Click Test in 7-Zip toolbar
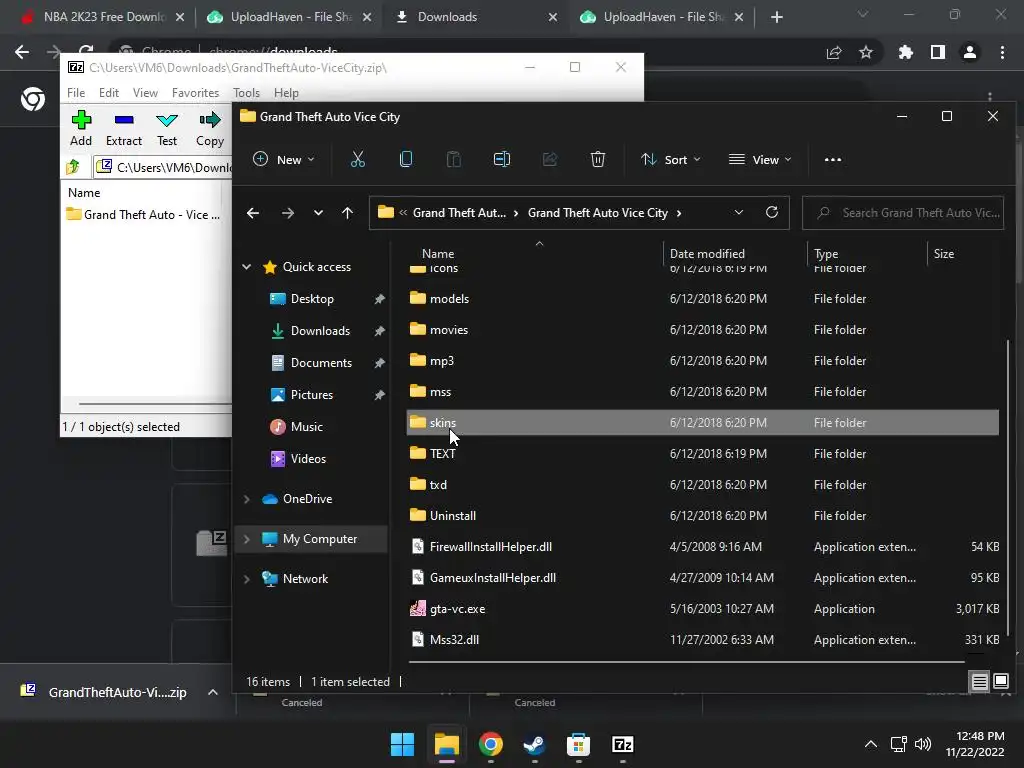Viewport: 1024px width, 768px height. (167, 128)
